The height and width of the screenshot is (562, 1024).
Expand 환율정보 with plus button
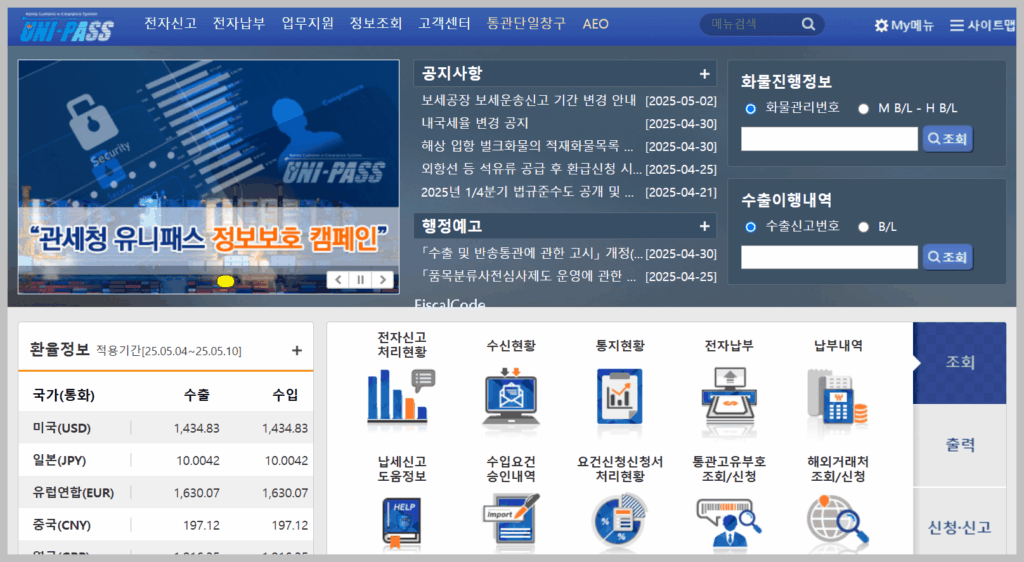(x=296, y=351)
